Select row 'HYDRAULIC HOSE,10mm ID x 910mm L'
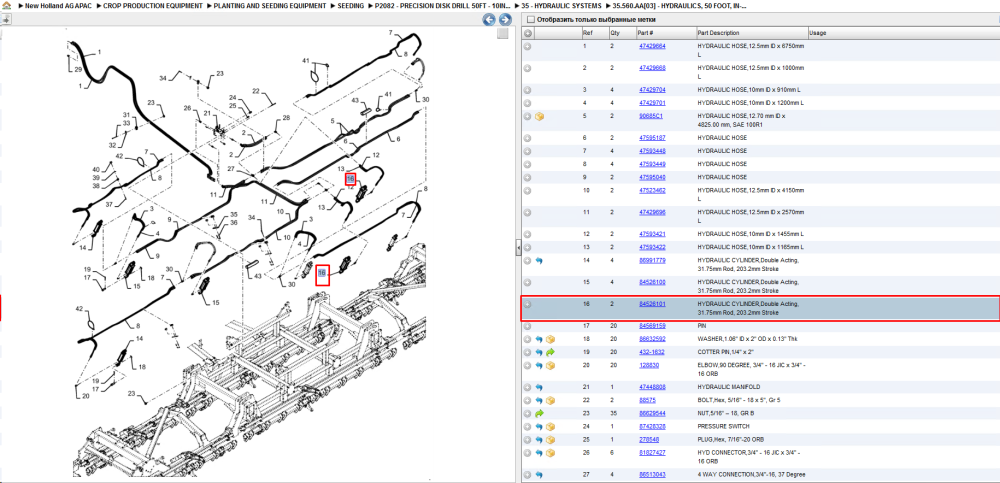The image size is (1000, 483). [x=760, y=90]
